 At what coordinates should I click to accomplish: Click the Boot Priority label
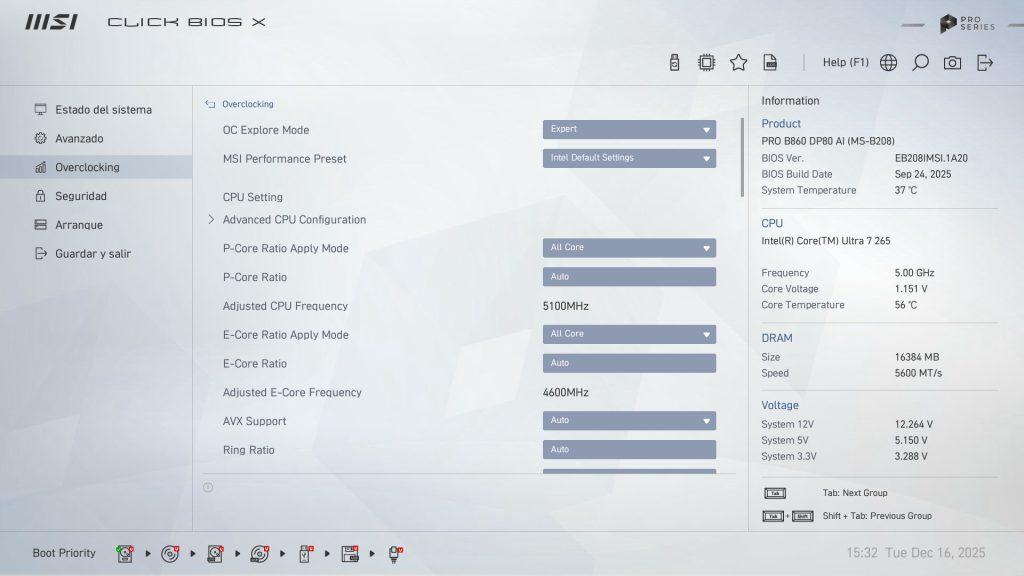[x=64, y=553]
